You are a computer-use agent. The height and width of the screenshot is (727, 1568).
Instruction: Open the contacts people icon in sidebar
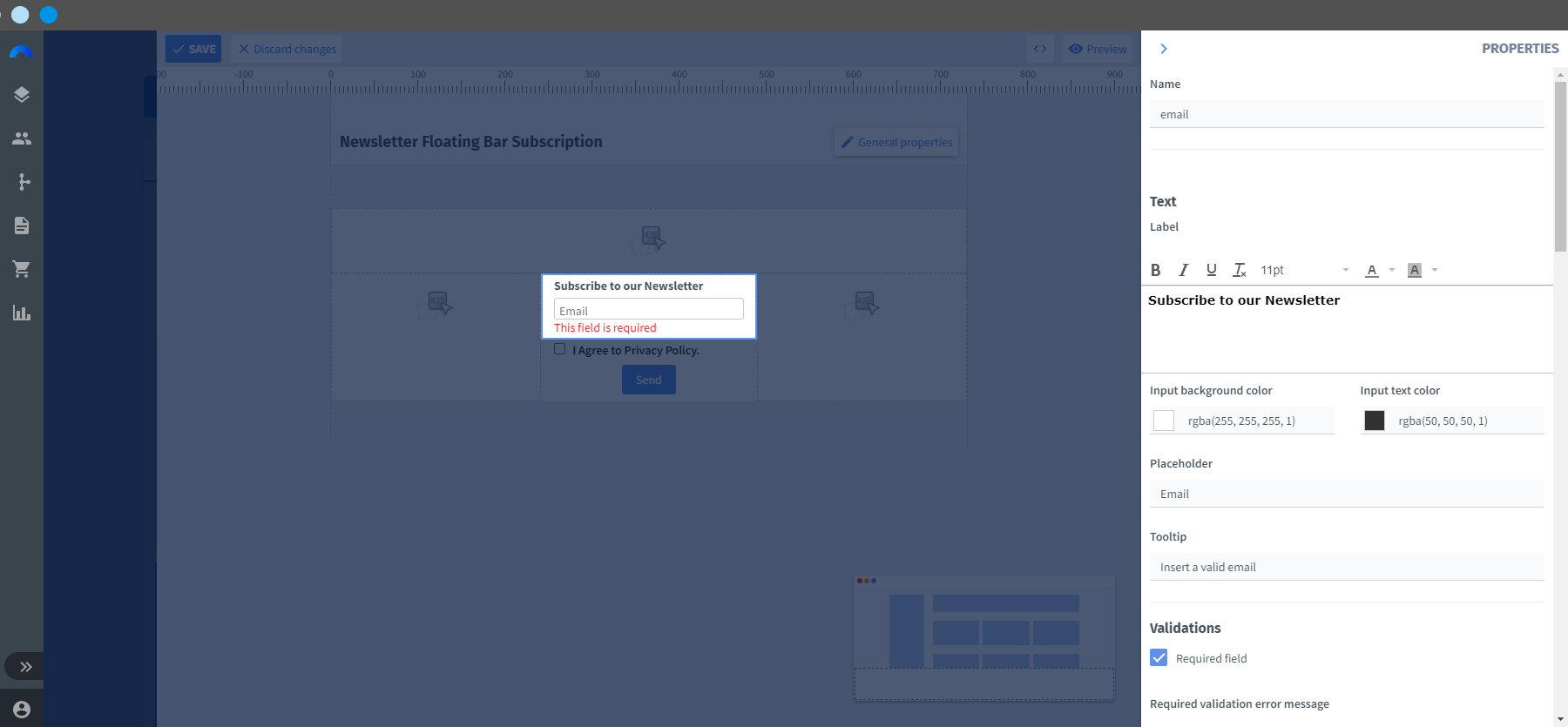coord(22,138)
